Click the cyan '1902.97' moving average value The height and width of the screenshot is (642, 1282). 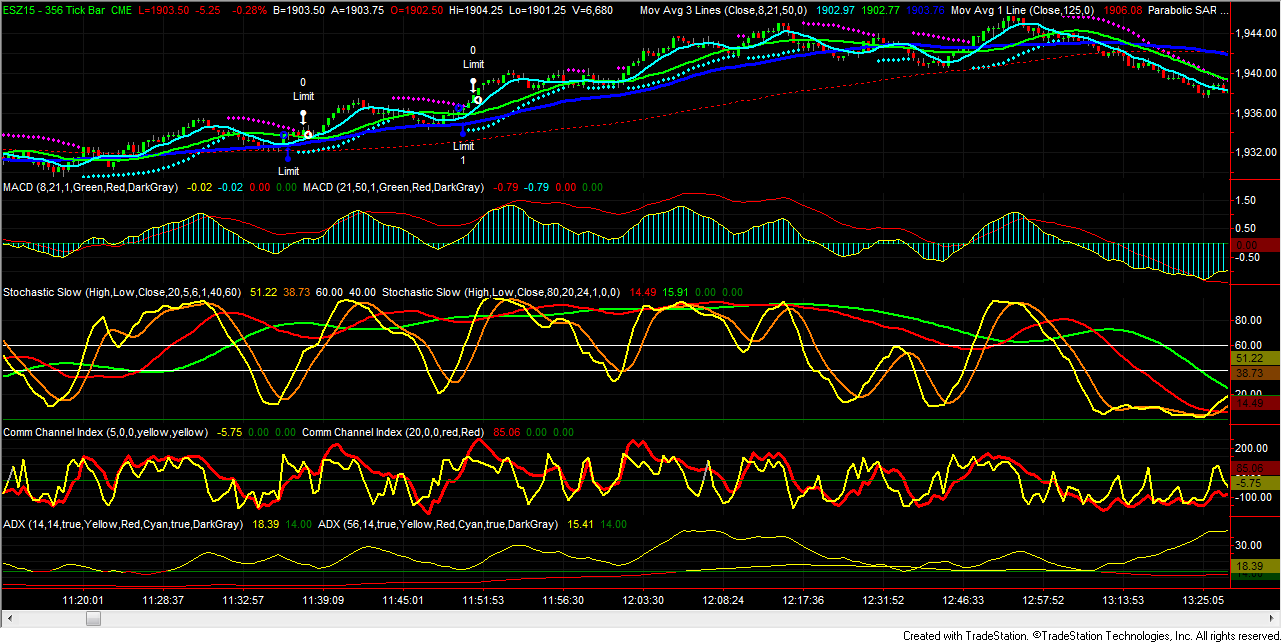[x=837, y=9]
